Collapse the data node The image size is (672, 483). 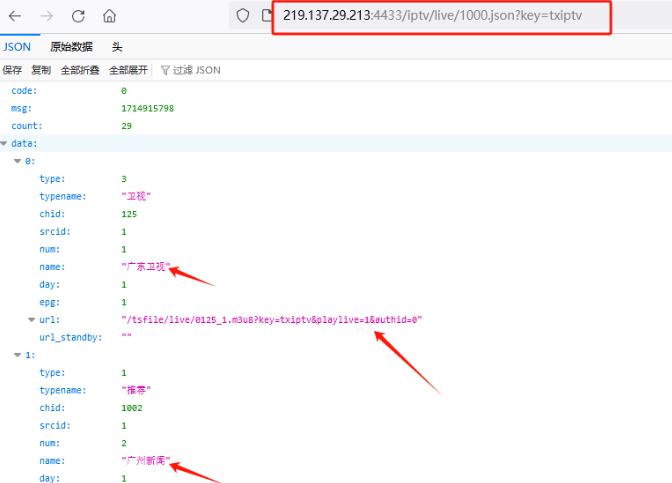pyautogui.click(x=5, y=143)
